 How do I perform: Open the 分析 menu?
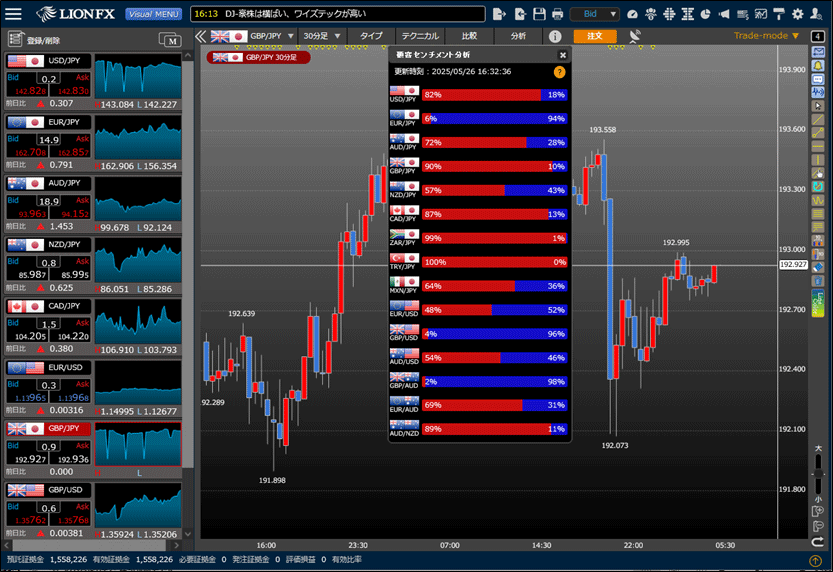pos(518,36)
